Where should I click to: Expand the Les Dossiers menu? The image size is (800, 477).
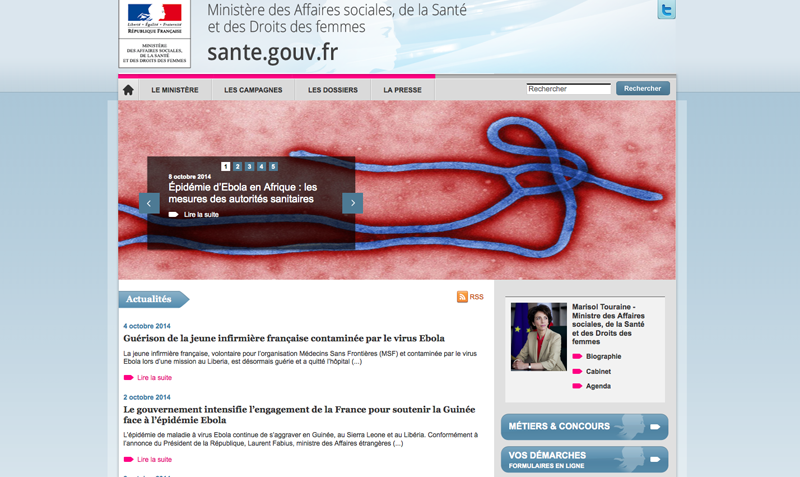click(333, 90)
